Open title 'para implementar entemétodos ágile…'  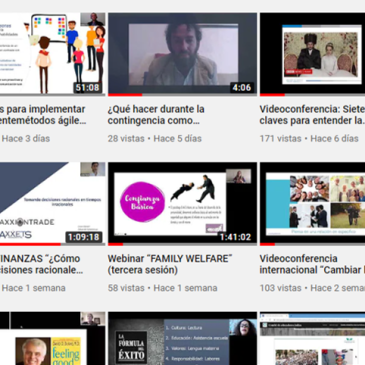point(43,115)
